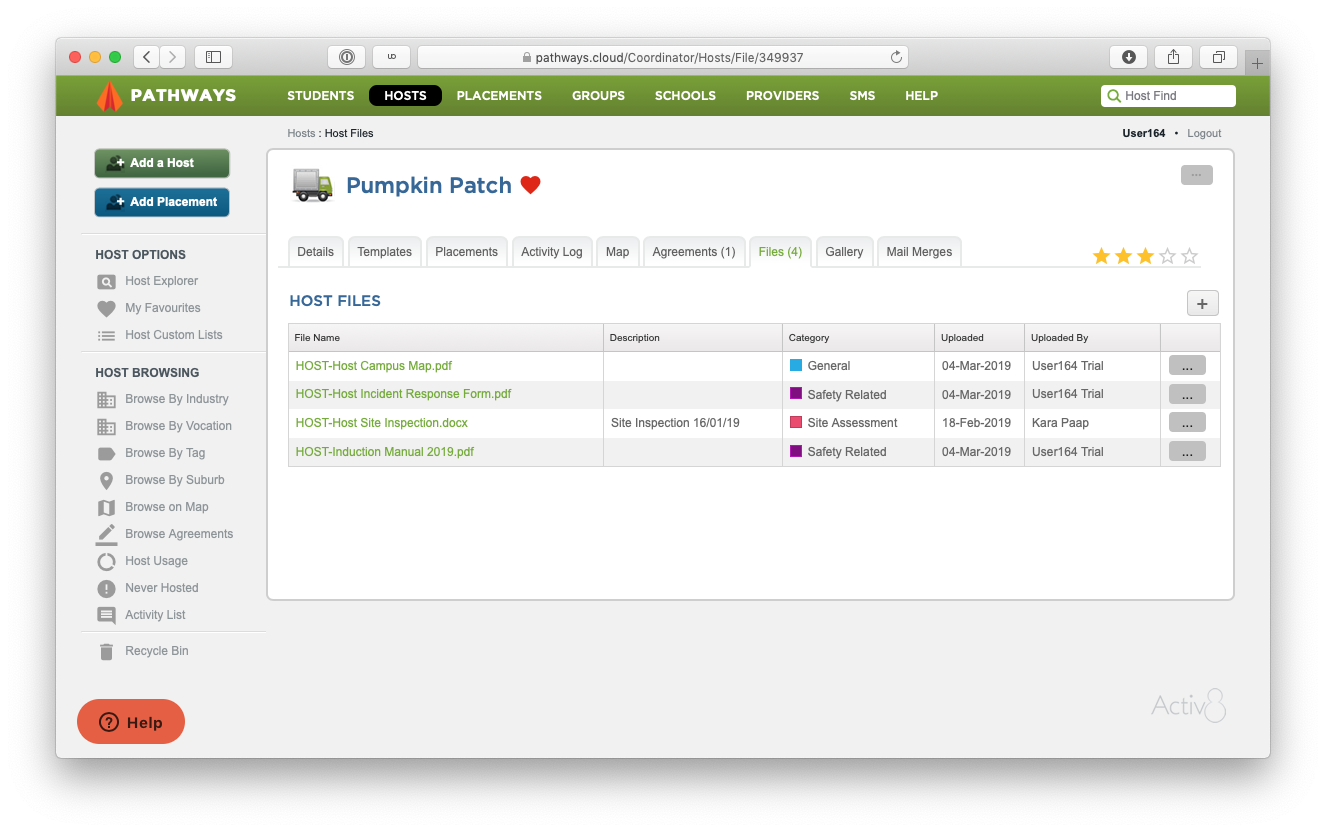Open the Recycle Bin
The image size is (1326, 832).
156,651
